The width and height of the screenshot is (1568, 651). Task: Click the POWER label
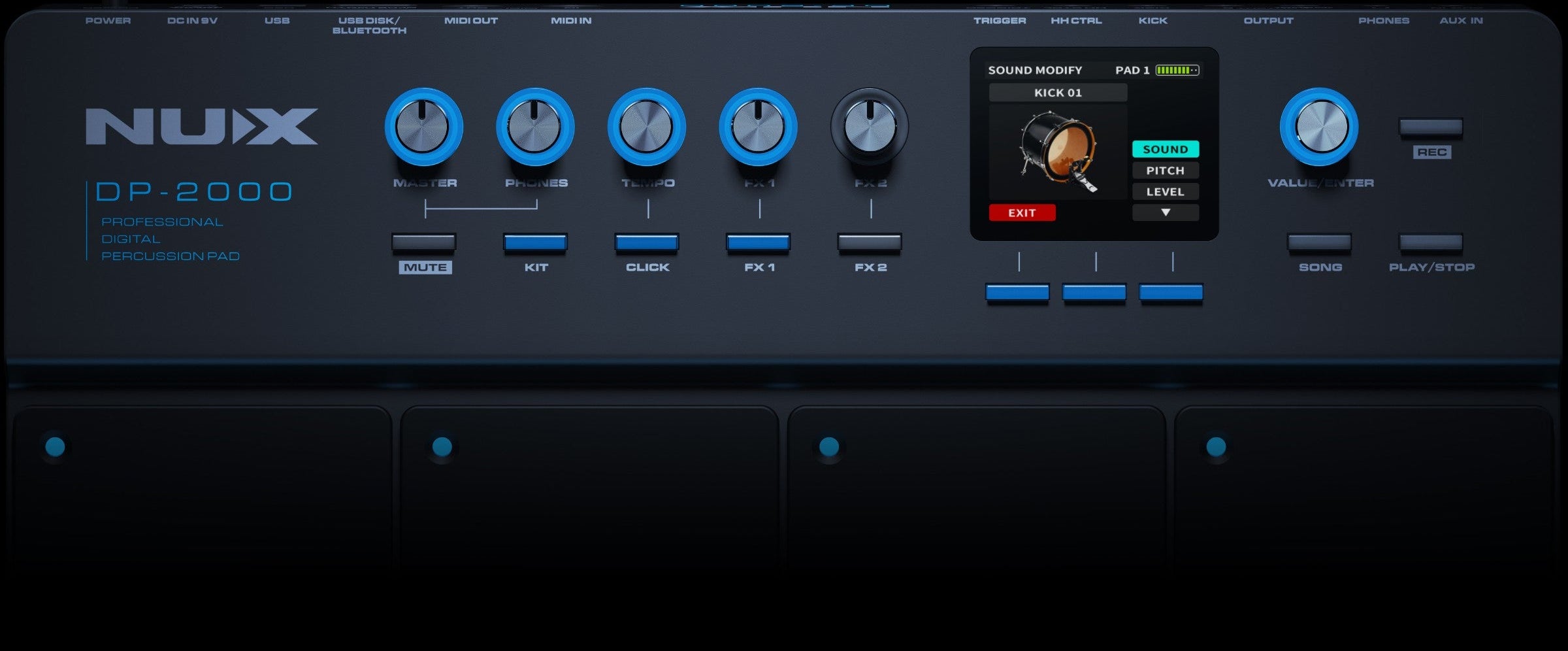pos(108,21)
